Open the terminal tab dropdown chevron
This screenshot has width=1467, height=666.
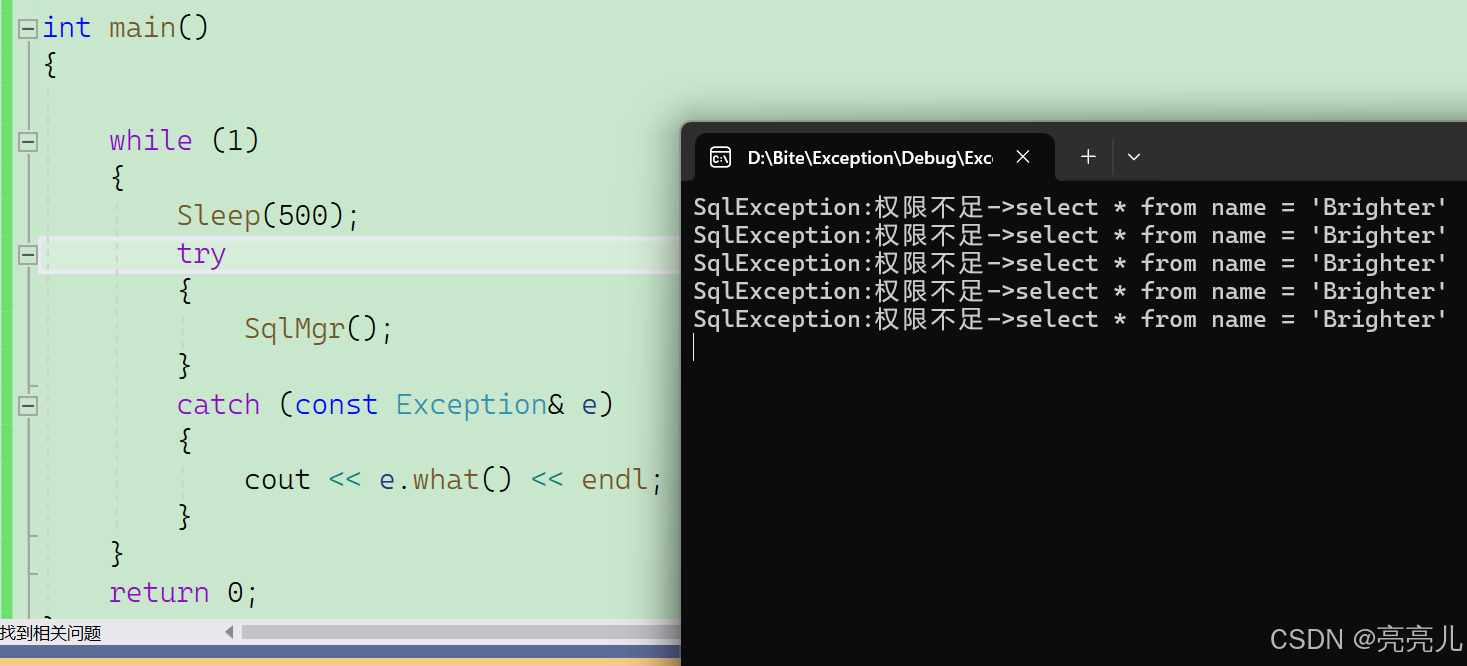click(1133, 157)
